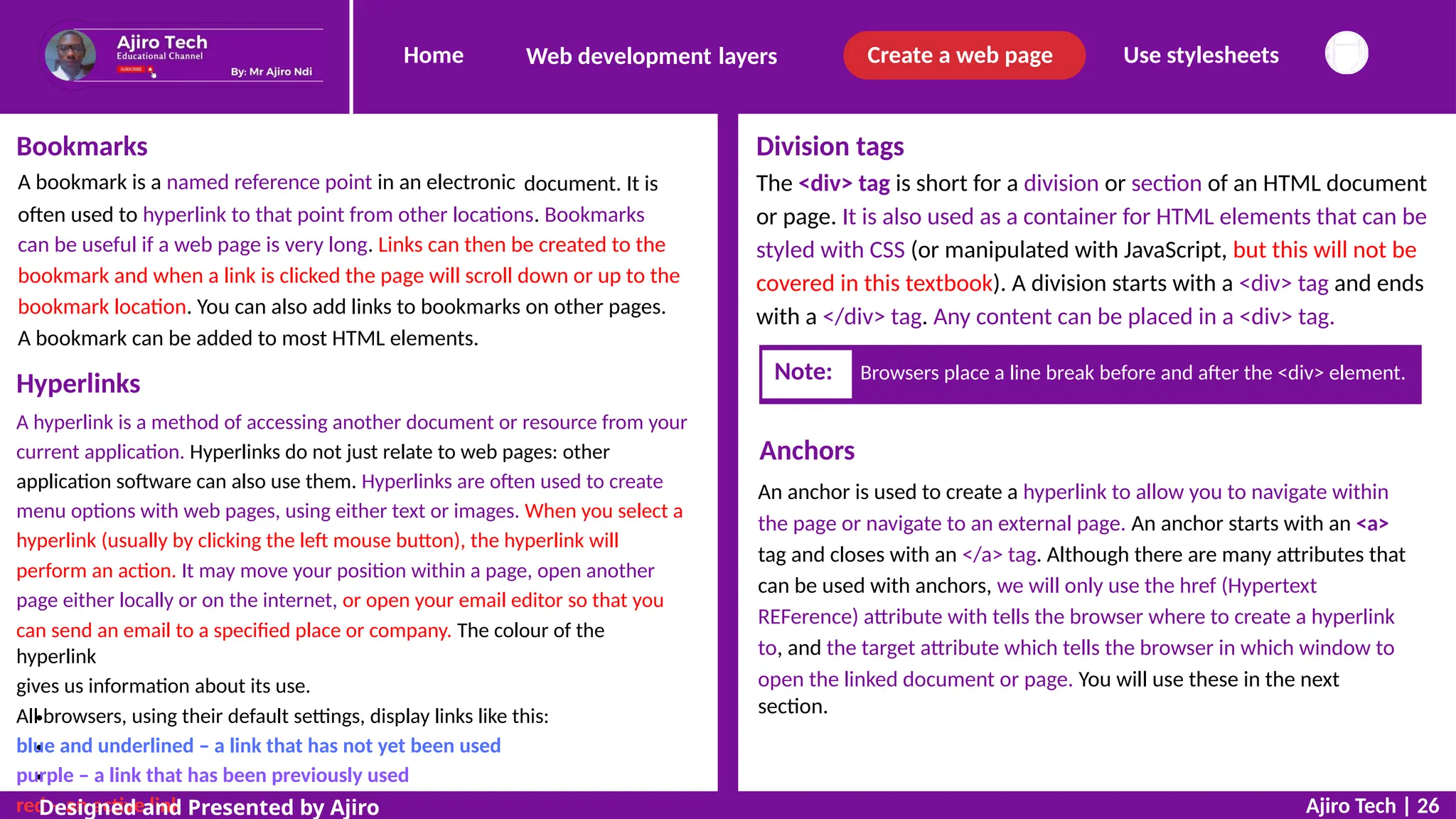Click the purple previously used link example
1456x819 pixels.
coord(213,775)
